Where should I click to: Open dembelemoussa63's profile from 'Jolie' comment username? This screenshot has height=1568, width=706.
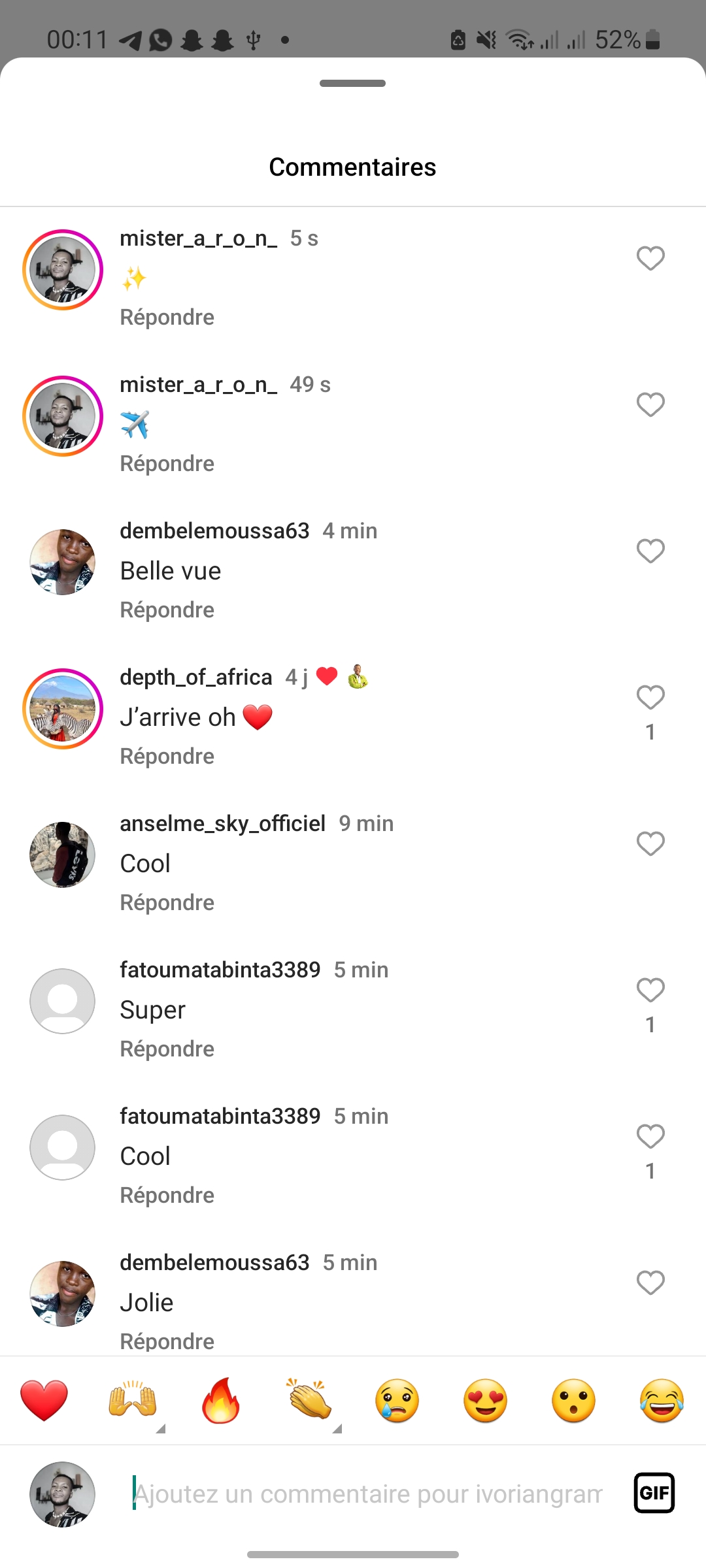point(214,1262)
